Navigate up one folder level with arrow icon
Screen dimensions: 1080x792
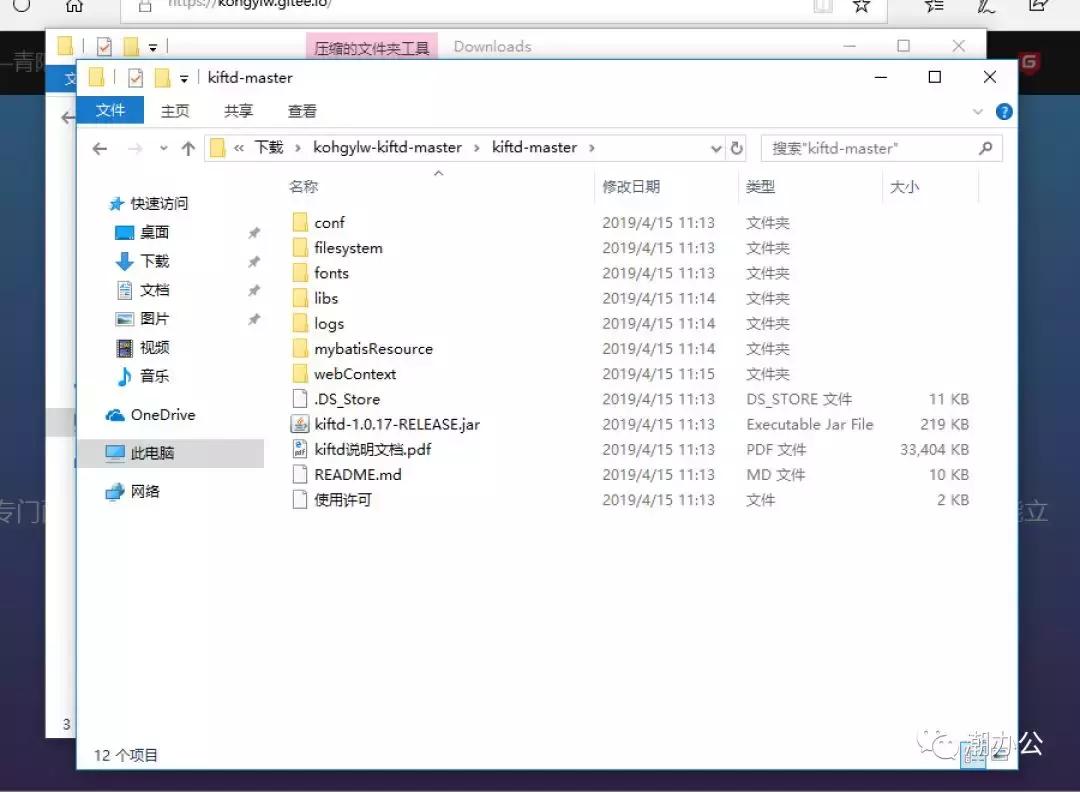coord(189,147)
